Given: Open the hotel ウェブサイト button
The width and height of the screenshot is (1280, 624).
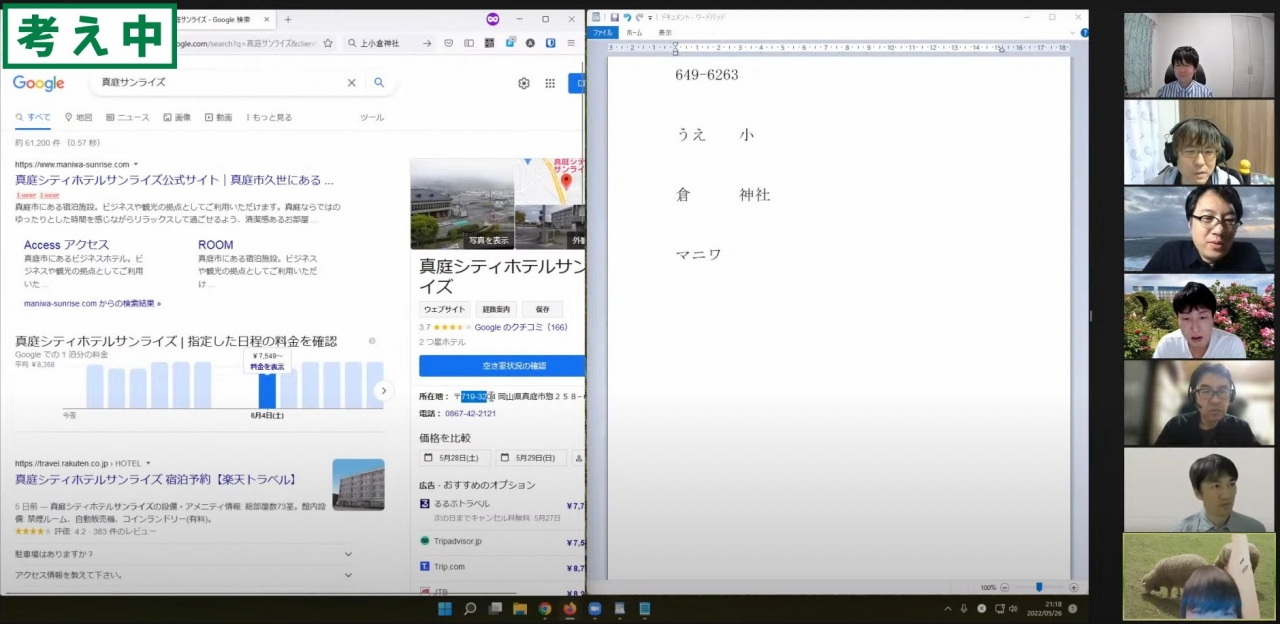Looking at the screenshot, I should pos(445,310).
